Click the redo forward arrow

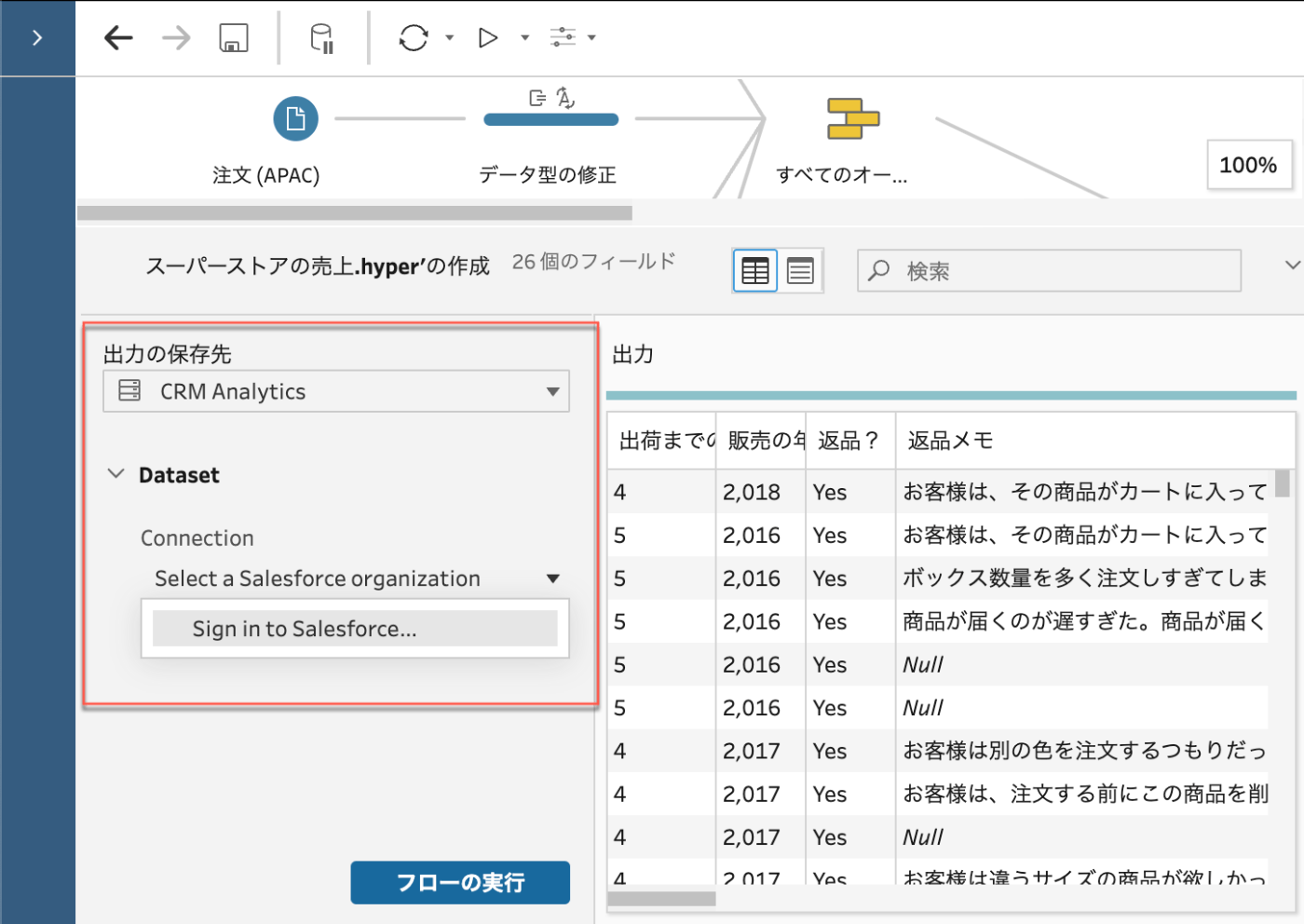point(175,38)
